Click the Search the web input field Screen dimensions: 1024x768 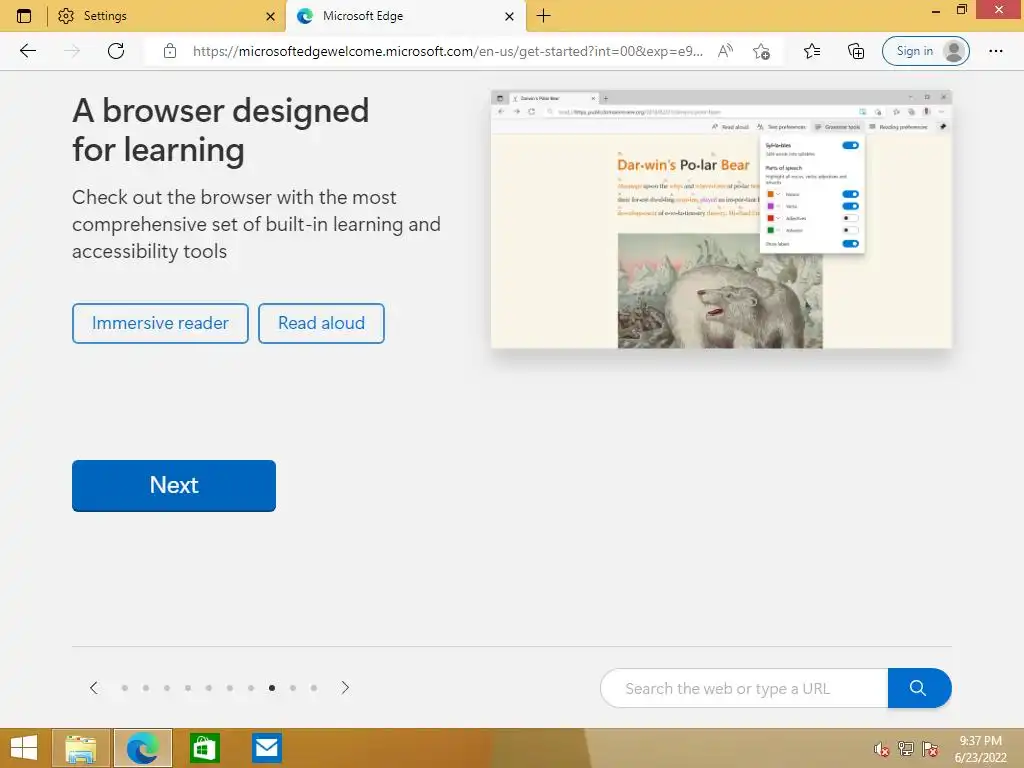coord(744,688)
